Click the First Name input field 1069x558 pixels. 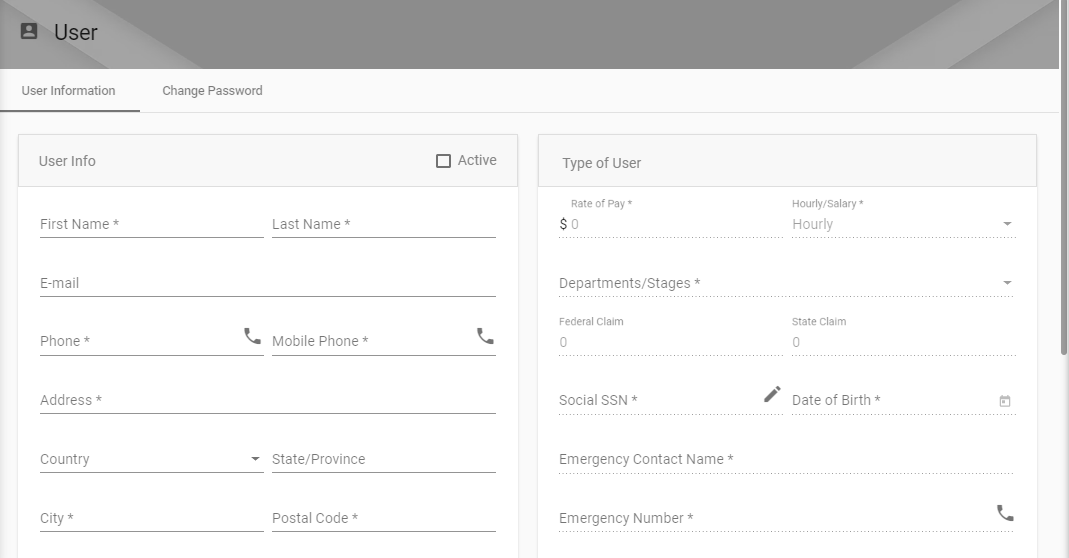[x=151, y=224]
